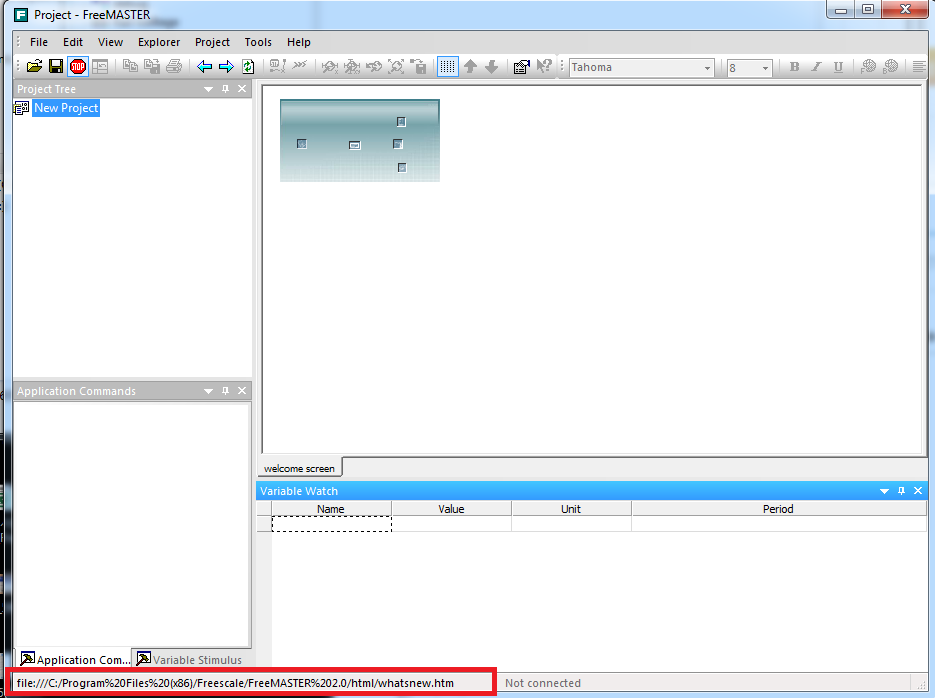Open the Edit menu
This screenshot has height=698, width=935.
73,42
